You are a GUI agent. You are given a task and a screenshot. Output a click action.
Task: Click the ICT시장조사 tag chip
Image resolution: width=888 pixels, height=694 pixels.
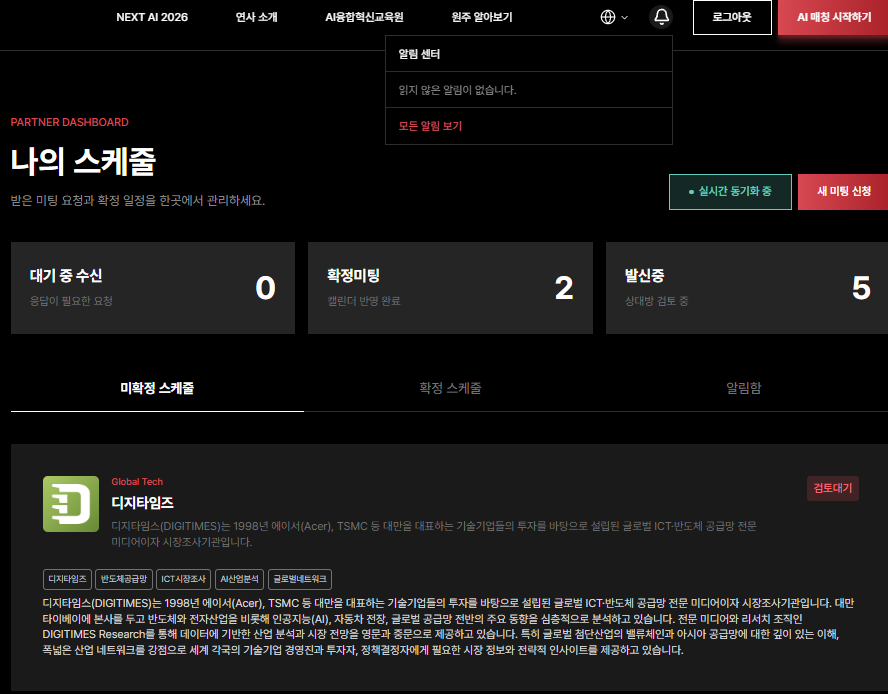183,579
